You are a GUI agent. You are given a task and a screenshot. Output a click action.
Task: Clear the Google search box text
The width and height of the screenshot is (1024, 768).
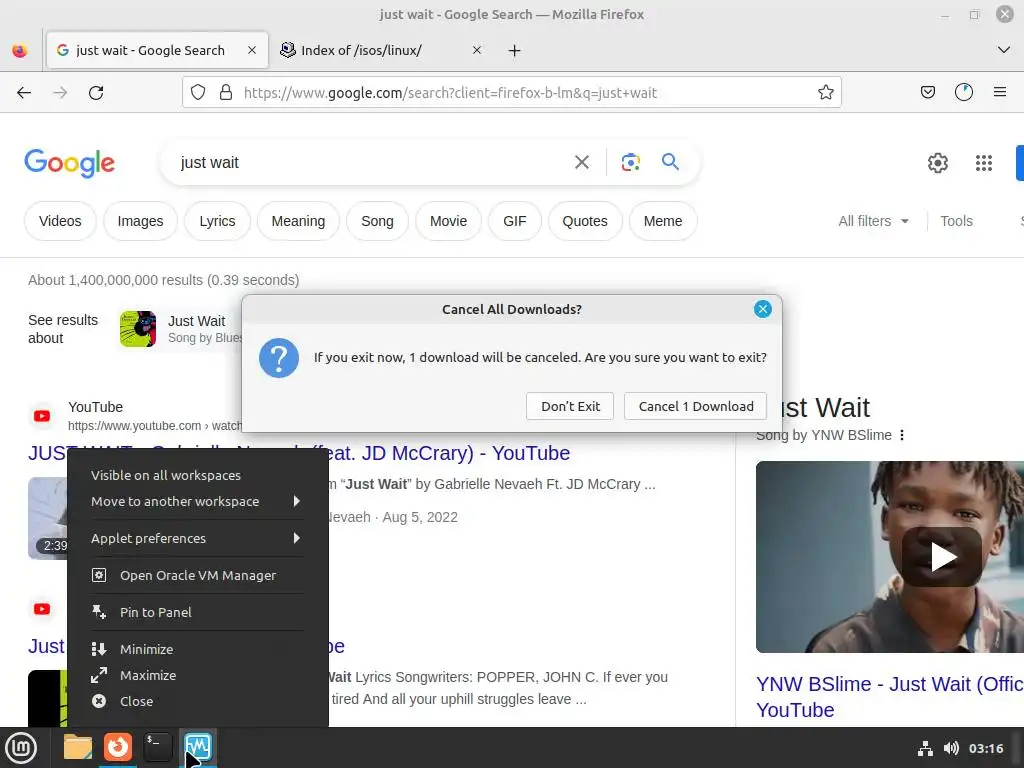582,162
